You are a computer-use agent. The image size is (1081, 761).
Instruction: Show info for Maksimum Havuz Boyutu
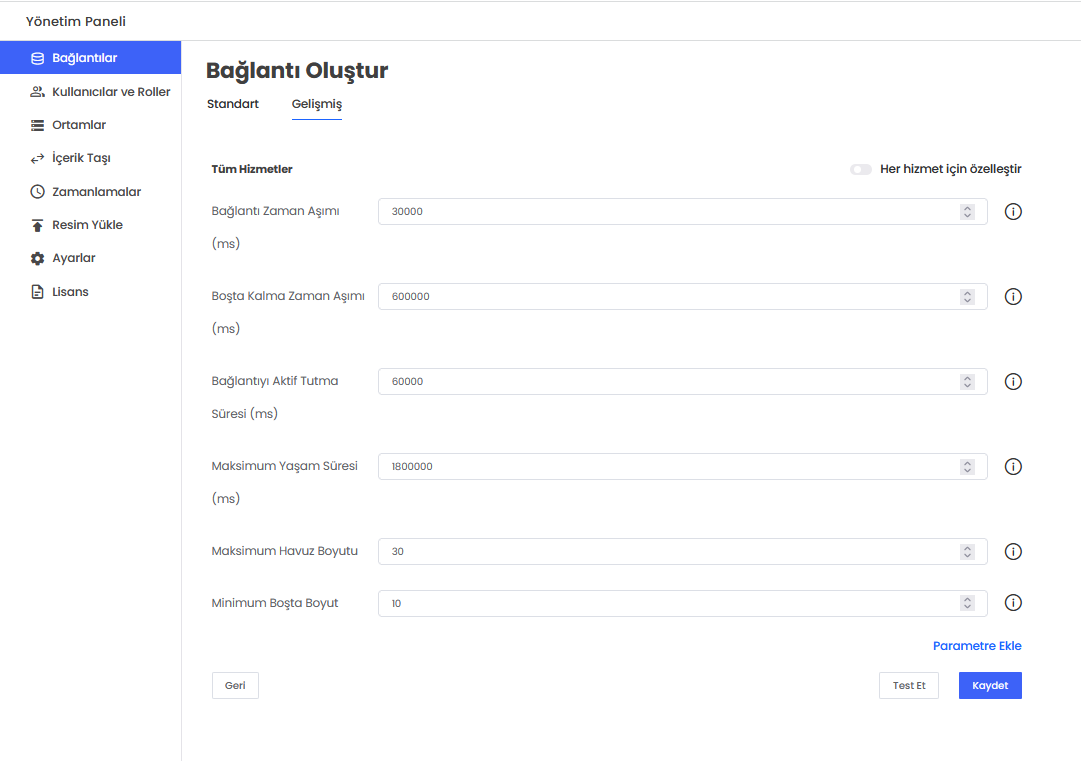click(1012, 552)
